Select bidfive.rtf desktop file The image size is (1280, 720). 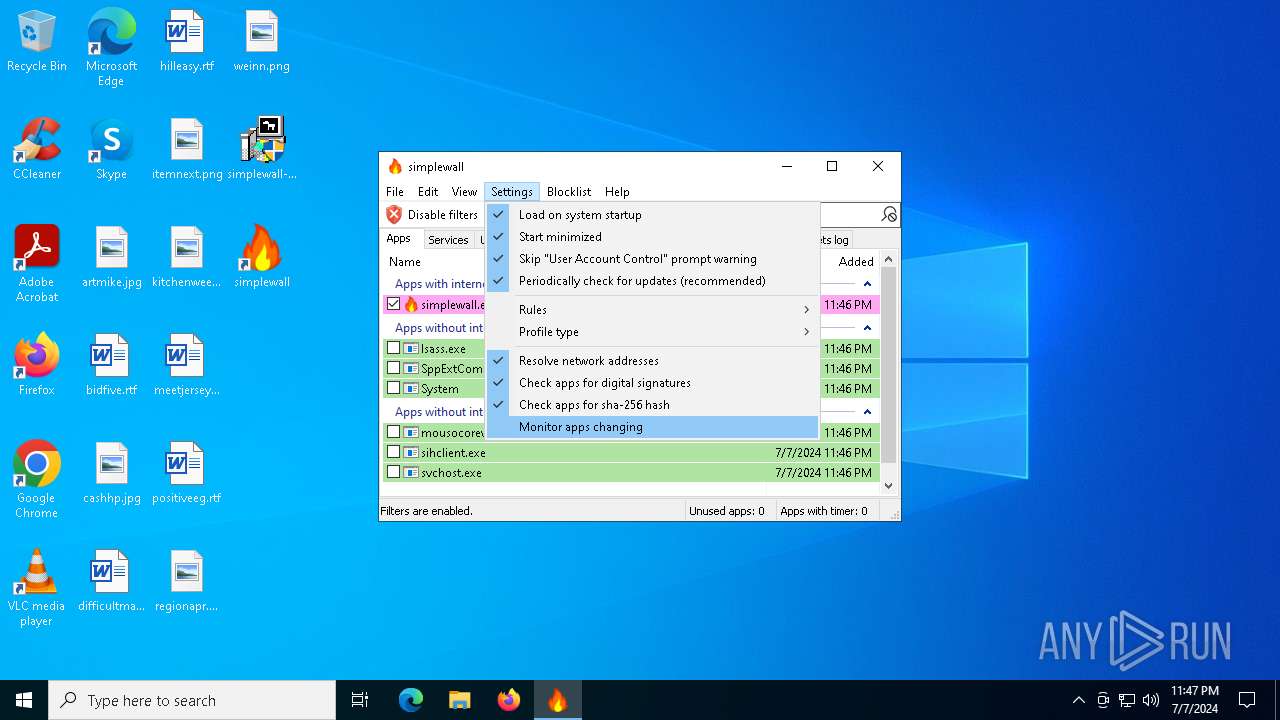coord(111,366)
